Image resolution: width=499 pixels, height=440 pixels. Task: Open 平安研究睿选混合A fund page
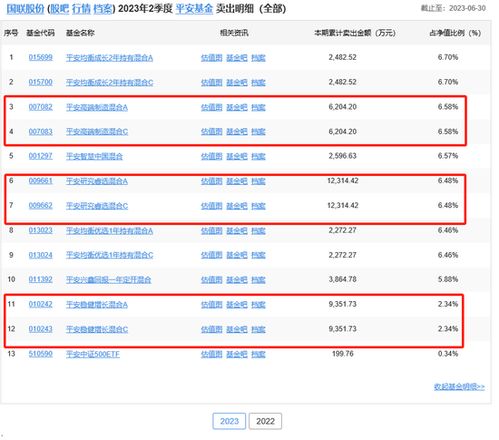[97, 181]
